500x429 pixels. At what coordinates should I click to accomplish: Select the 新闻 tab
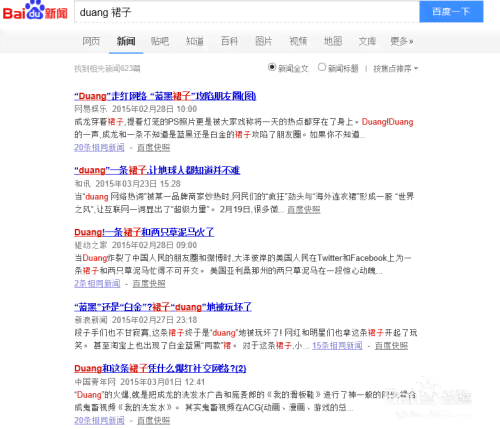point(126,41)
